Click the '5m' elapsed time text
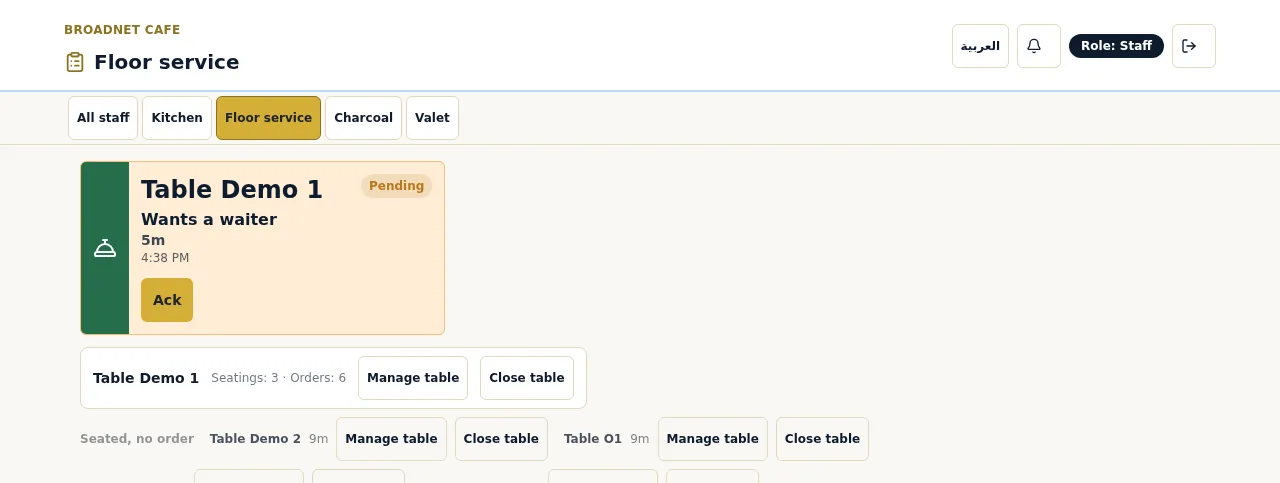This screenshot has width=1280, height=483. (x=153, y=240)
